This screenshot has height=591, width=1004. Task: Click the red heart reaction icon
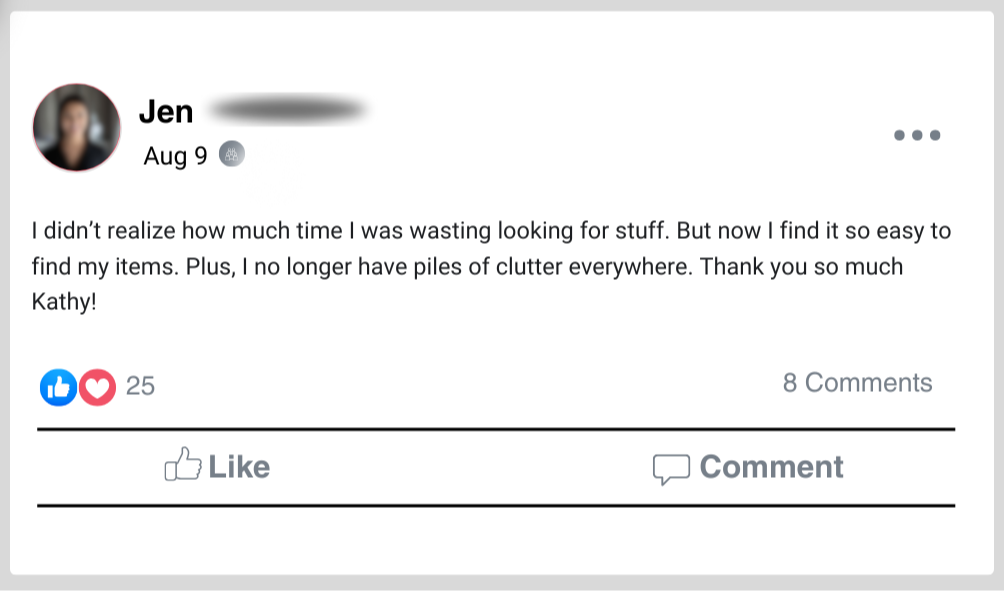click(x=97, y=387)
